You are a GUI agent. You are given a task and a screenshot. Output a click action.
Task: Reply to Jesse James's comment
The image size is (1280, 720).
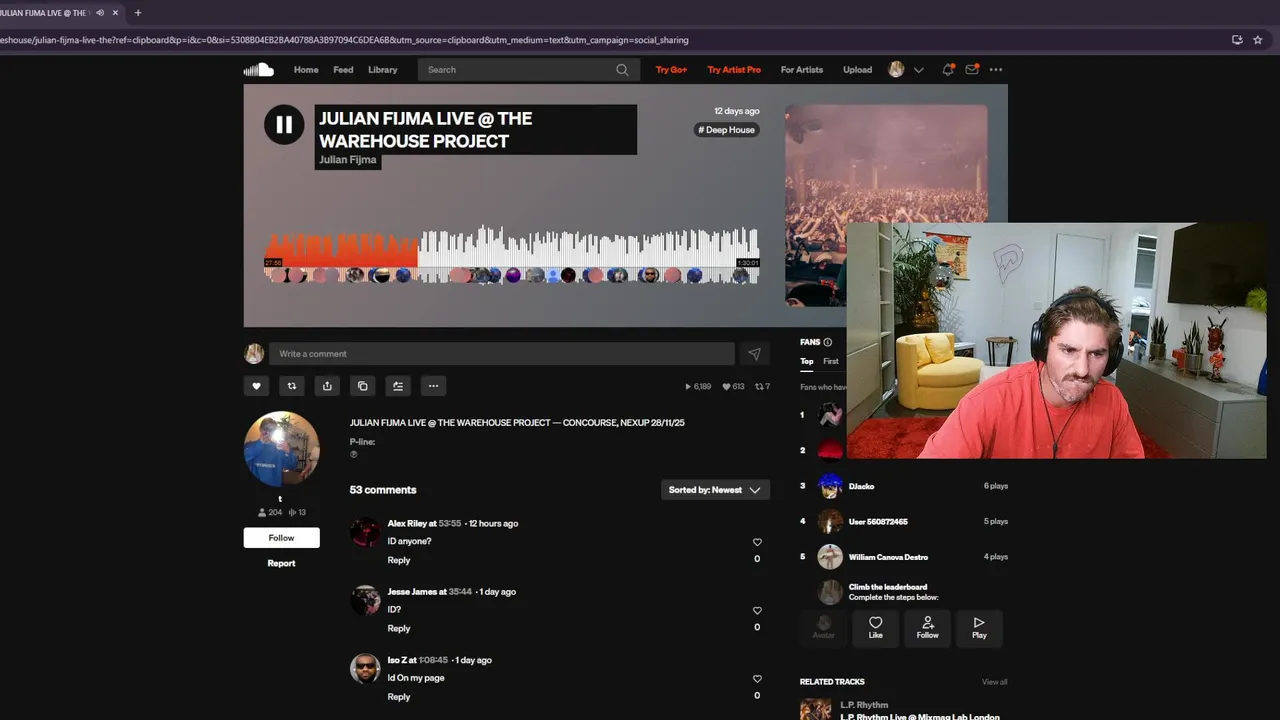pos(399,628)
